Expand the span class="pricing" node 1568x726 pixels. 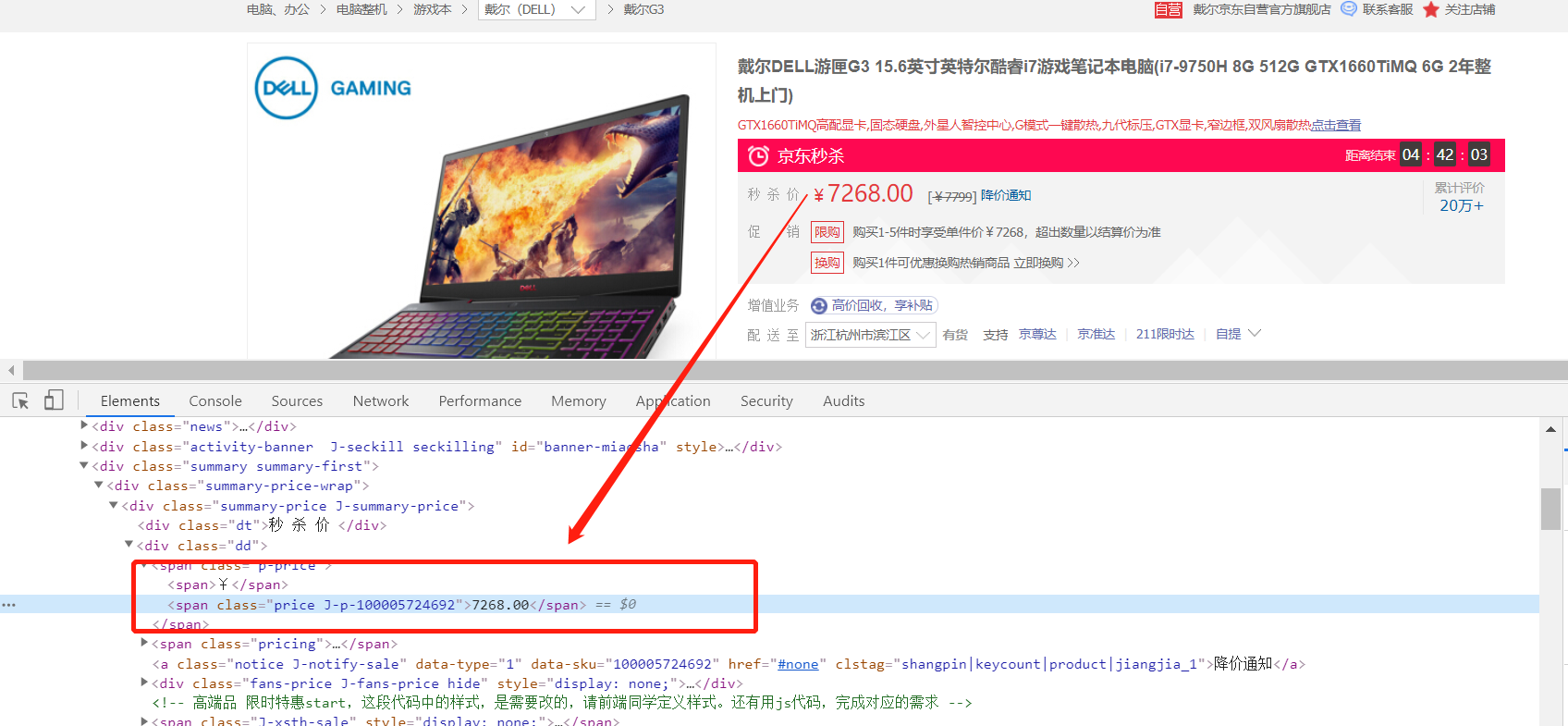pyautogui.click(x=143, y=643)
